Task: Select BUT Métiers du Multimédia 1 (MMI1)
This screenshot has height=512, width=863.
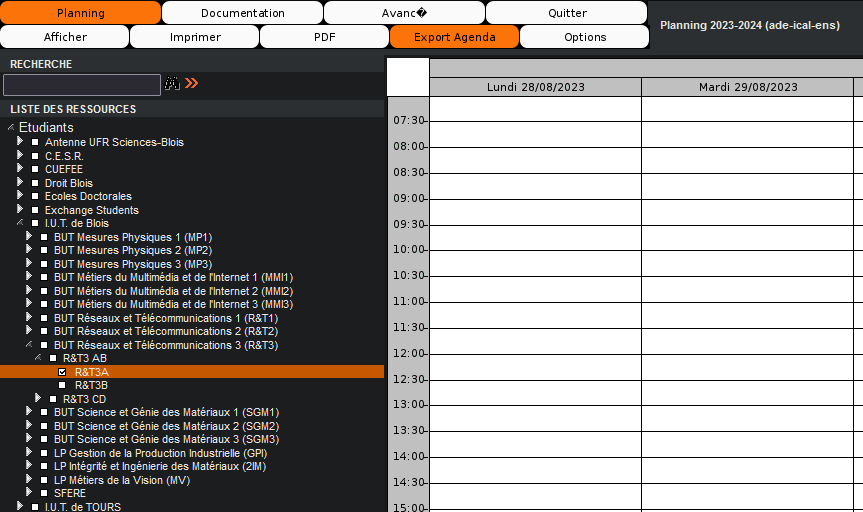Action: coord(173,277)
